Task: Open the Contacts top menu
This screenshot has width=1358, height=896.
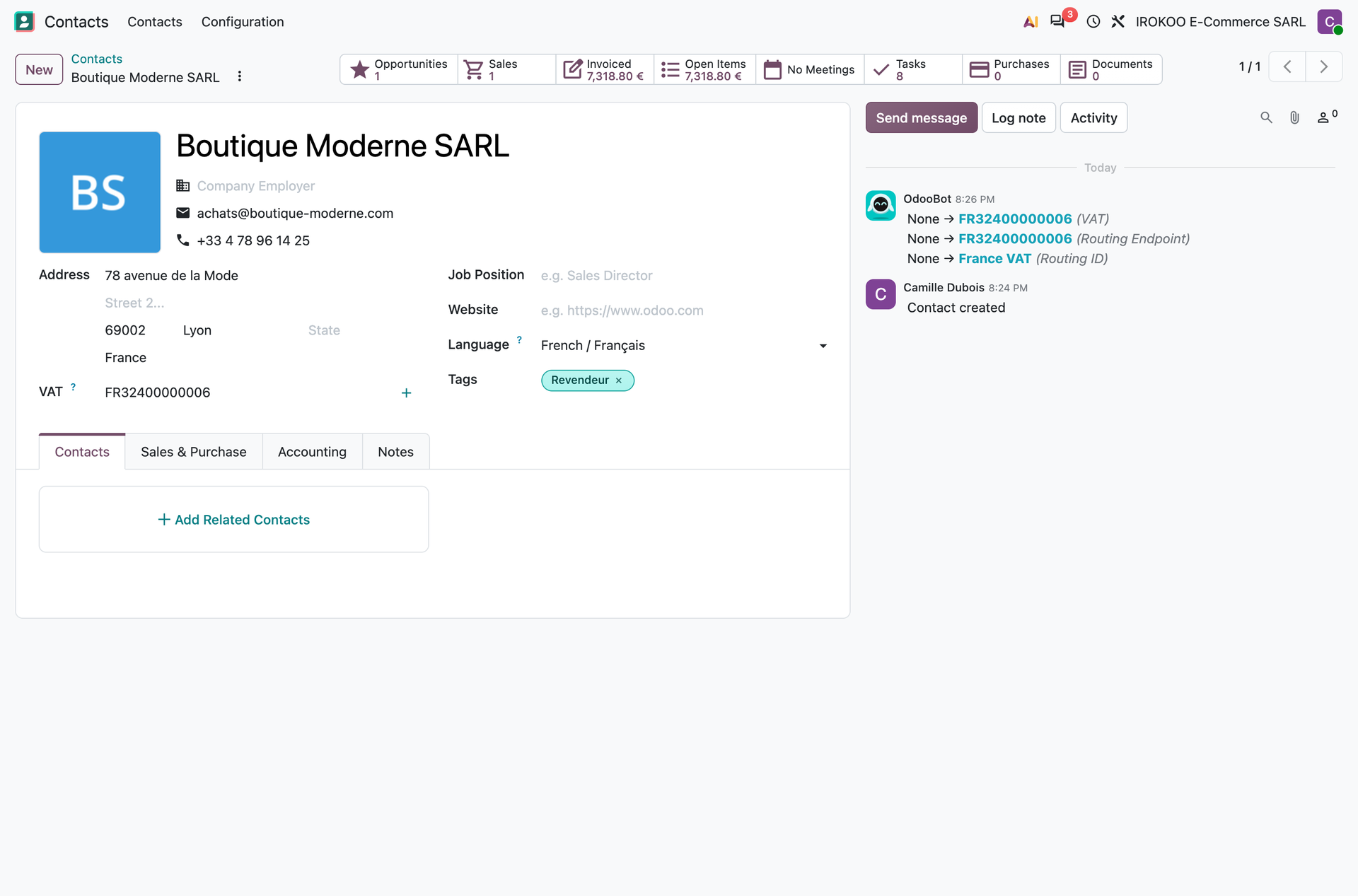Action: 155,22
